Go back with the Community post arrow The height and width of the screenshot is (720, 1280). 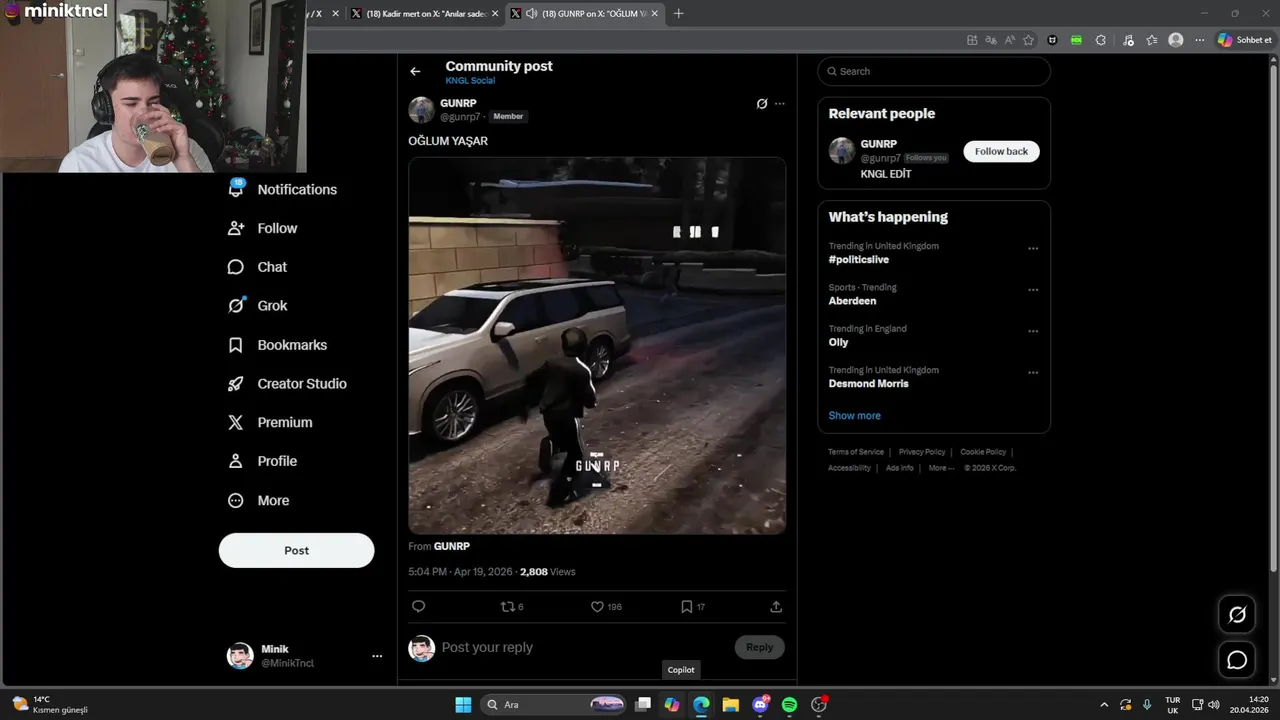pos(415,71)
